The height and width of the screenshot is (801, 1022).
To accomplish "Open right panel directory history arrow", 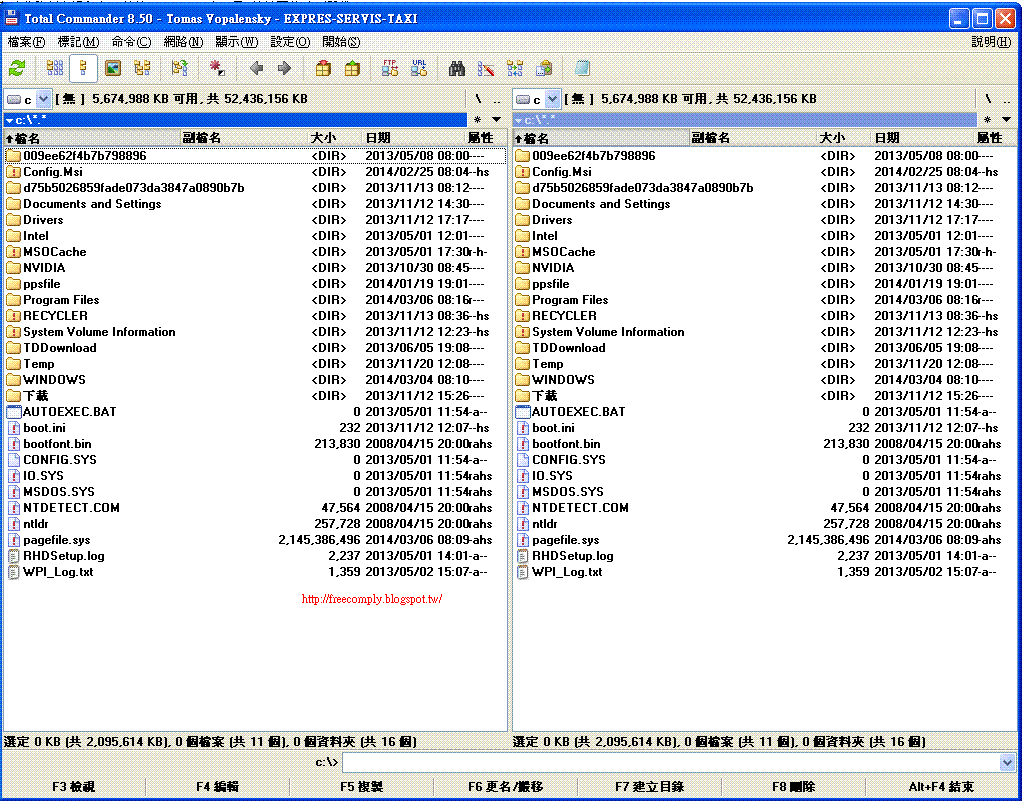I will pyautogui.click(x=1006, y=119).
